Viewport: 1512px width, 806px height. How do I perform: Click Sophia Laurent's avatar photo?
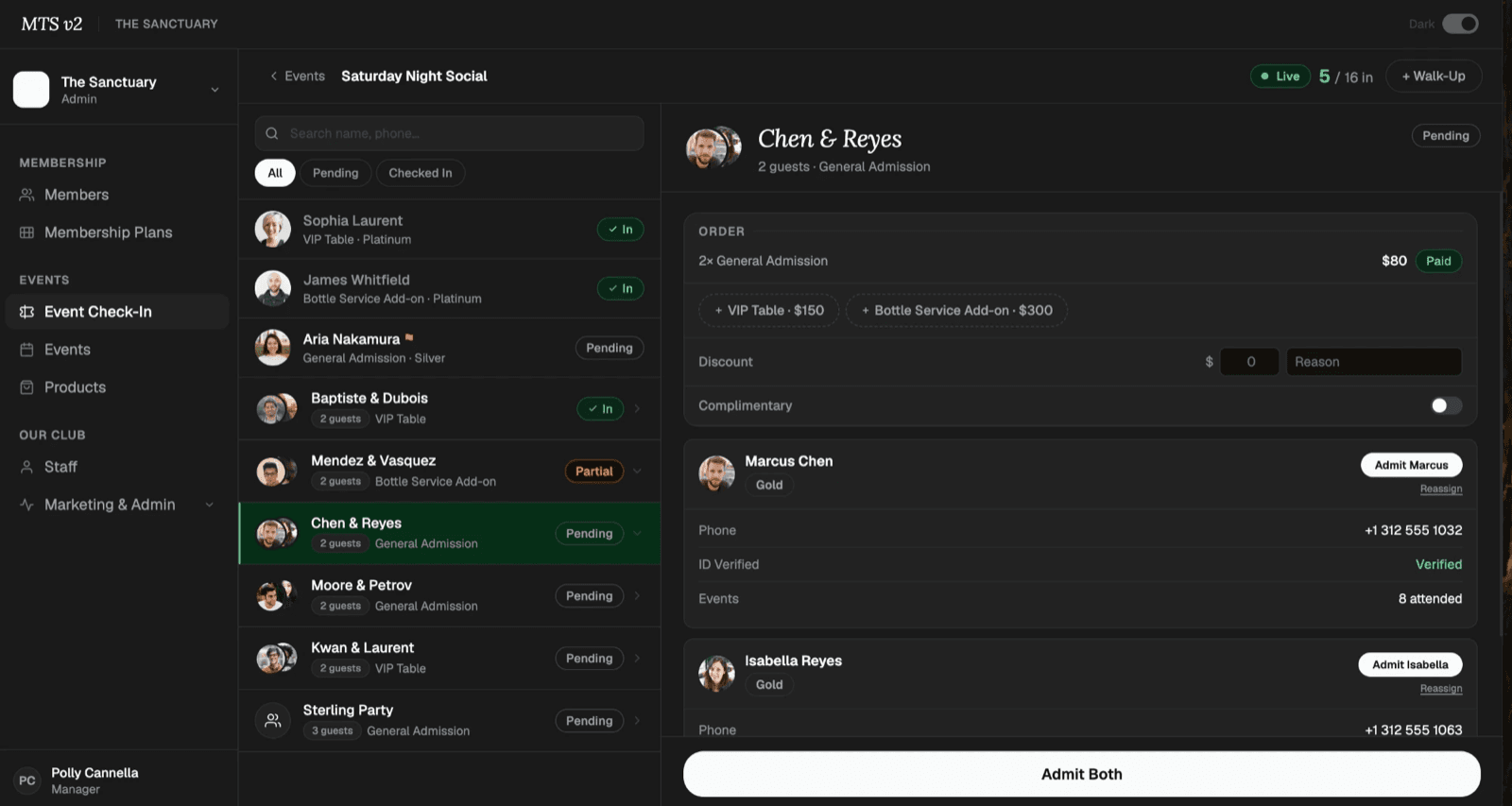point(273,229)
